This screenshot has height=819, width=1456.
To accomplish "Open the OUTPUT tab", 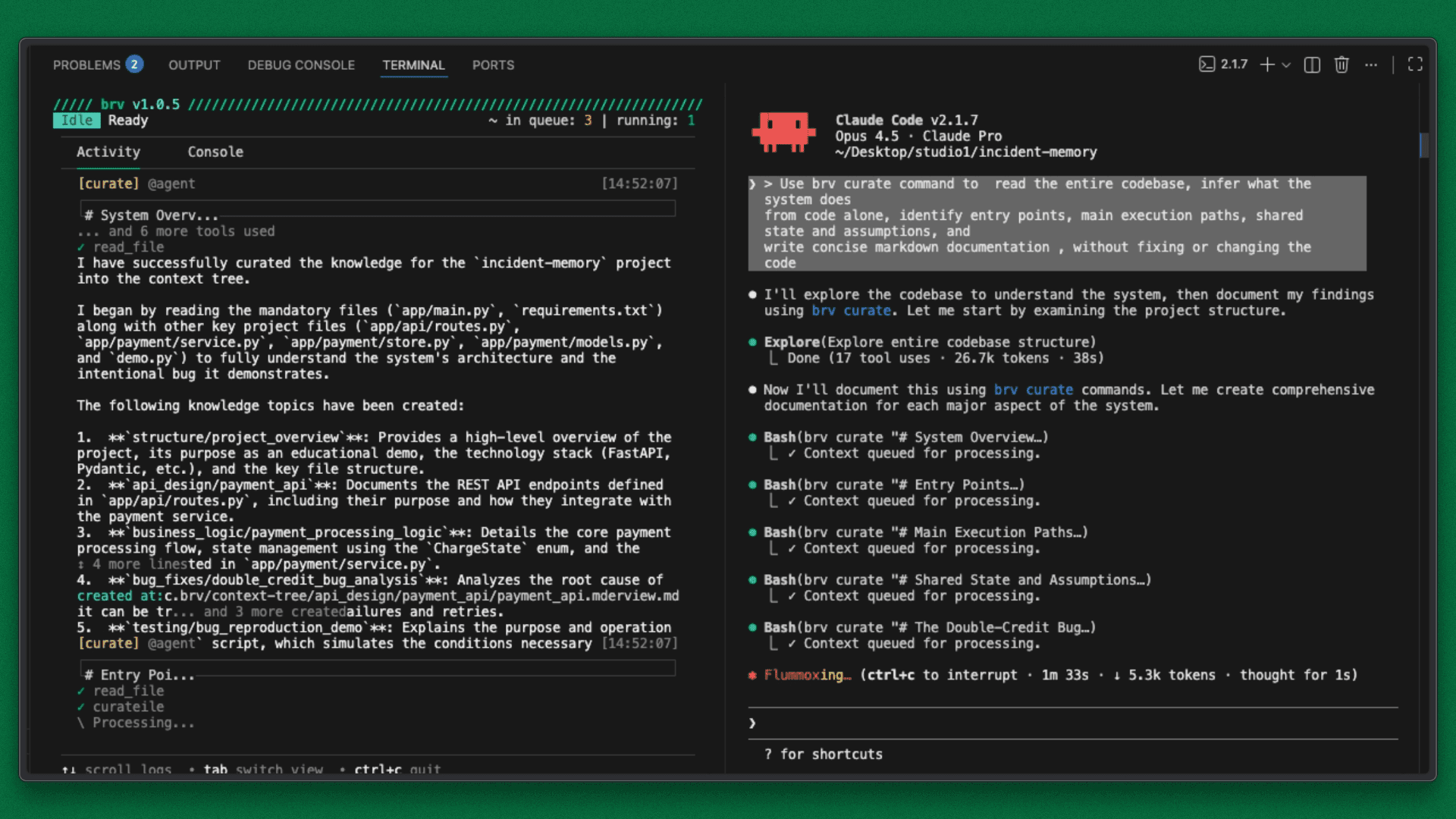I will pyautogui.click(x=194, y=65).
